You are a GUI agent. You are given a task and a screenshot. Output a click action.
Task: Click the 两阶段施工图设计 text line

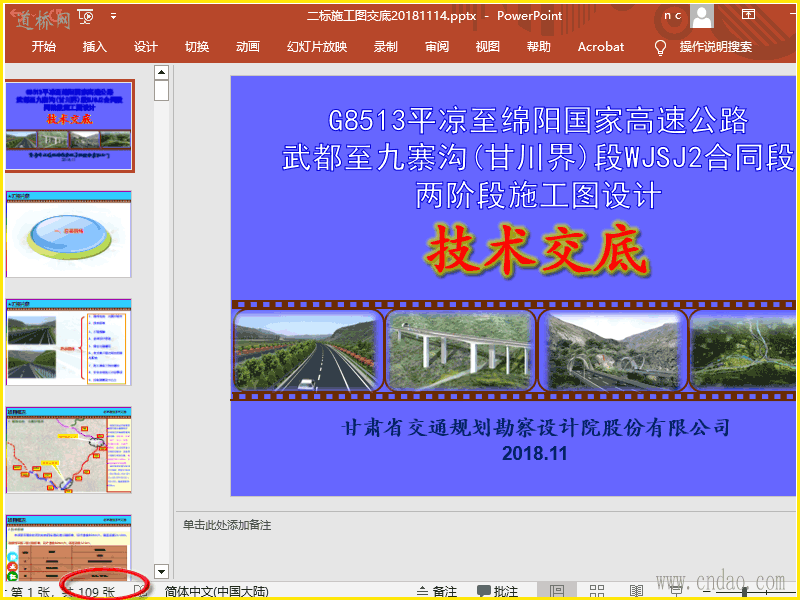pyautogui.click(x=538, y=196)
